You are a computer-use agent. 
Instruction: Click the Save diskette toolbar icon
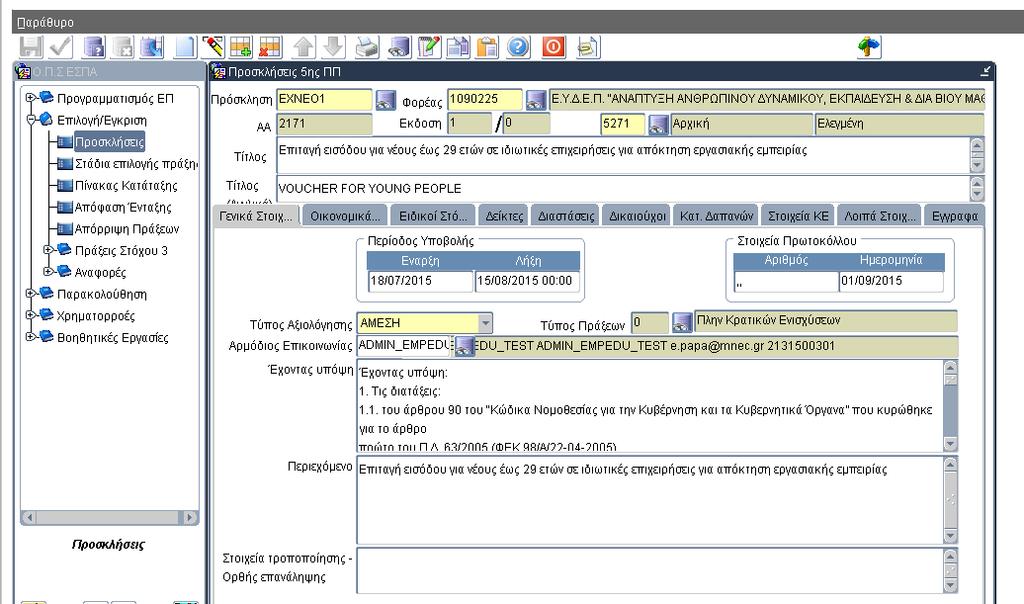[x=31, y=47]
